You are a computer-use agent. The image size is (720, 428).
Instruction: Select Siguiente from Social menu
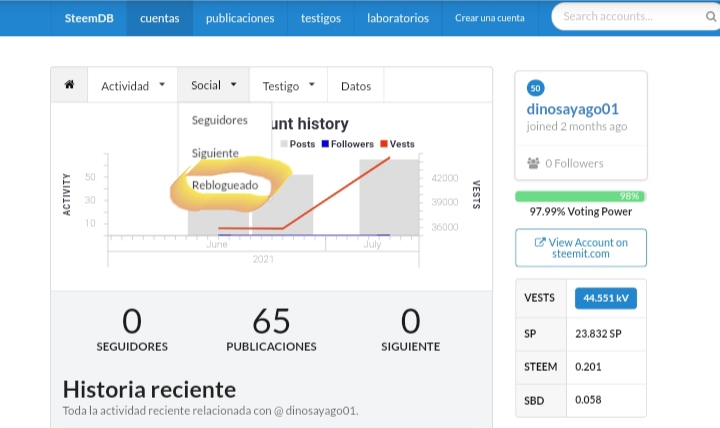click(x=215, y=153)
